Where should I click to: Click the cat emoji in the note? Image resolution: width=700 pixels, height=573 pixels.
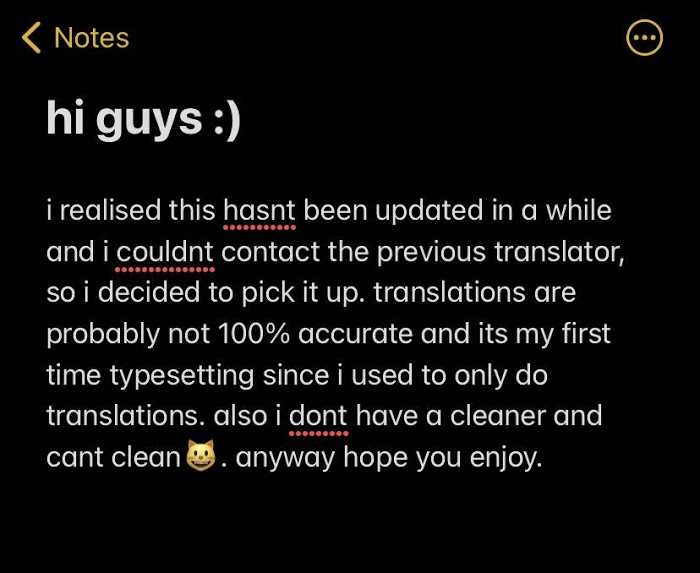coord(201,457)
